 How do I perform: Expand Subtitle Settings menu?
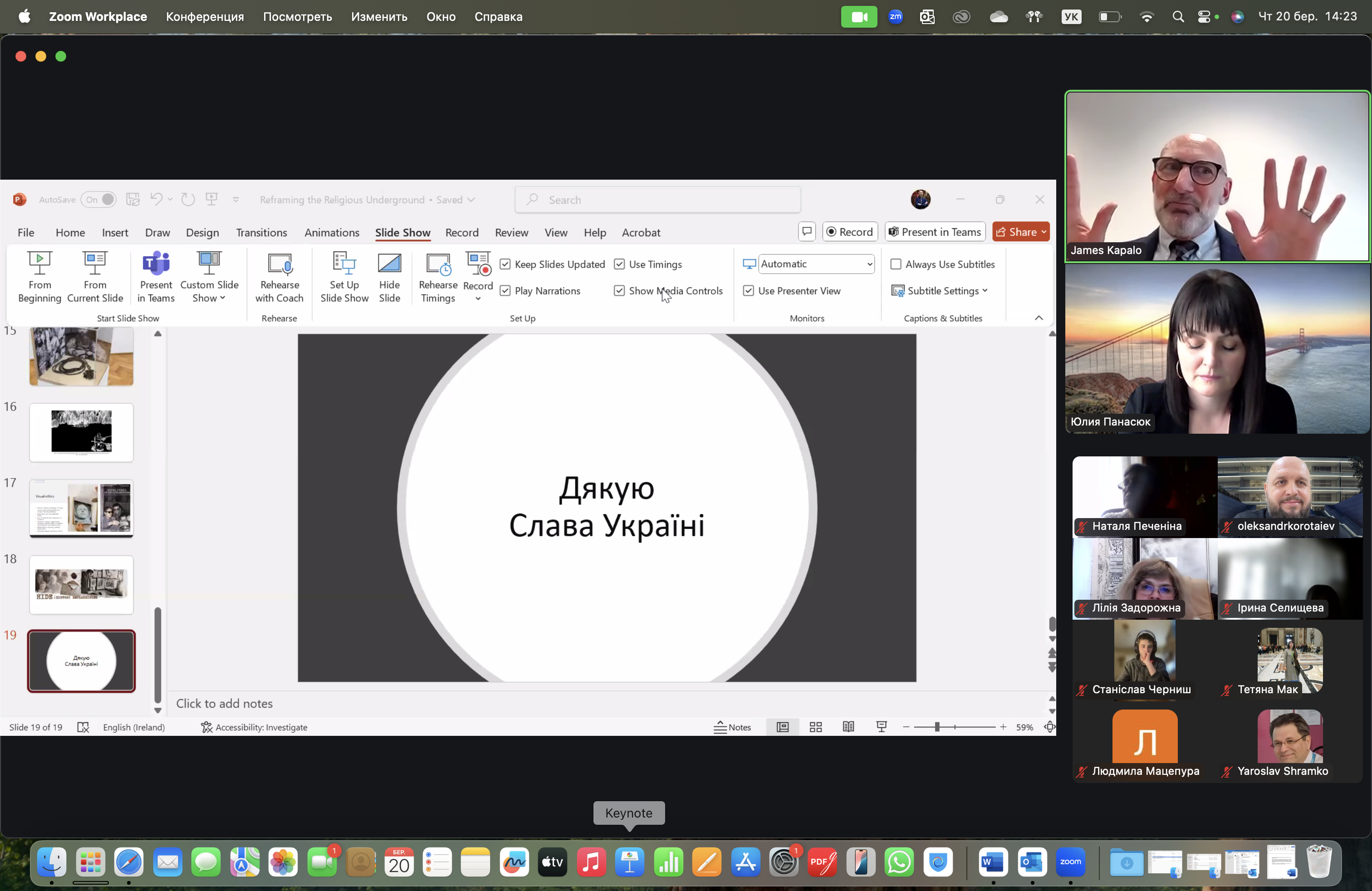(x=985, y=290)
